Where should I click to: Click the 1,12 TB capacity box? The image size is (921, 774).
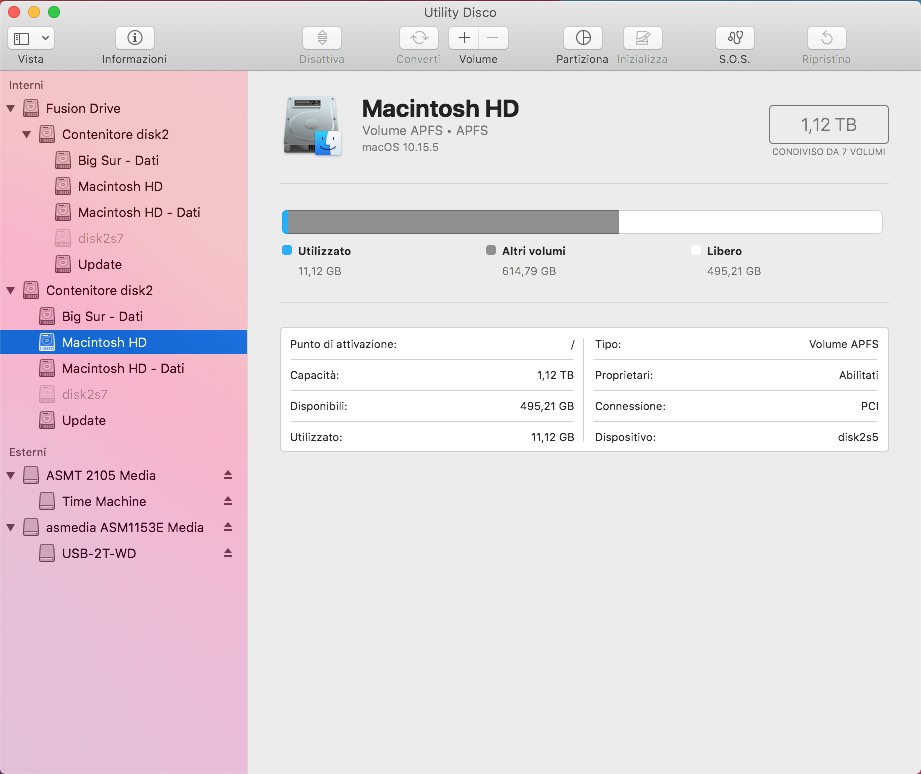(828, 125)
